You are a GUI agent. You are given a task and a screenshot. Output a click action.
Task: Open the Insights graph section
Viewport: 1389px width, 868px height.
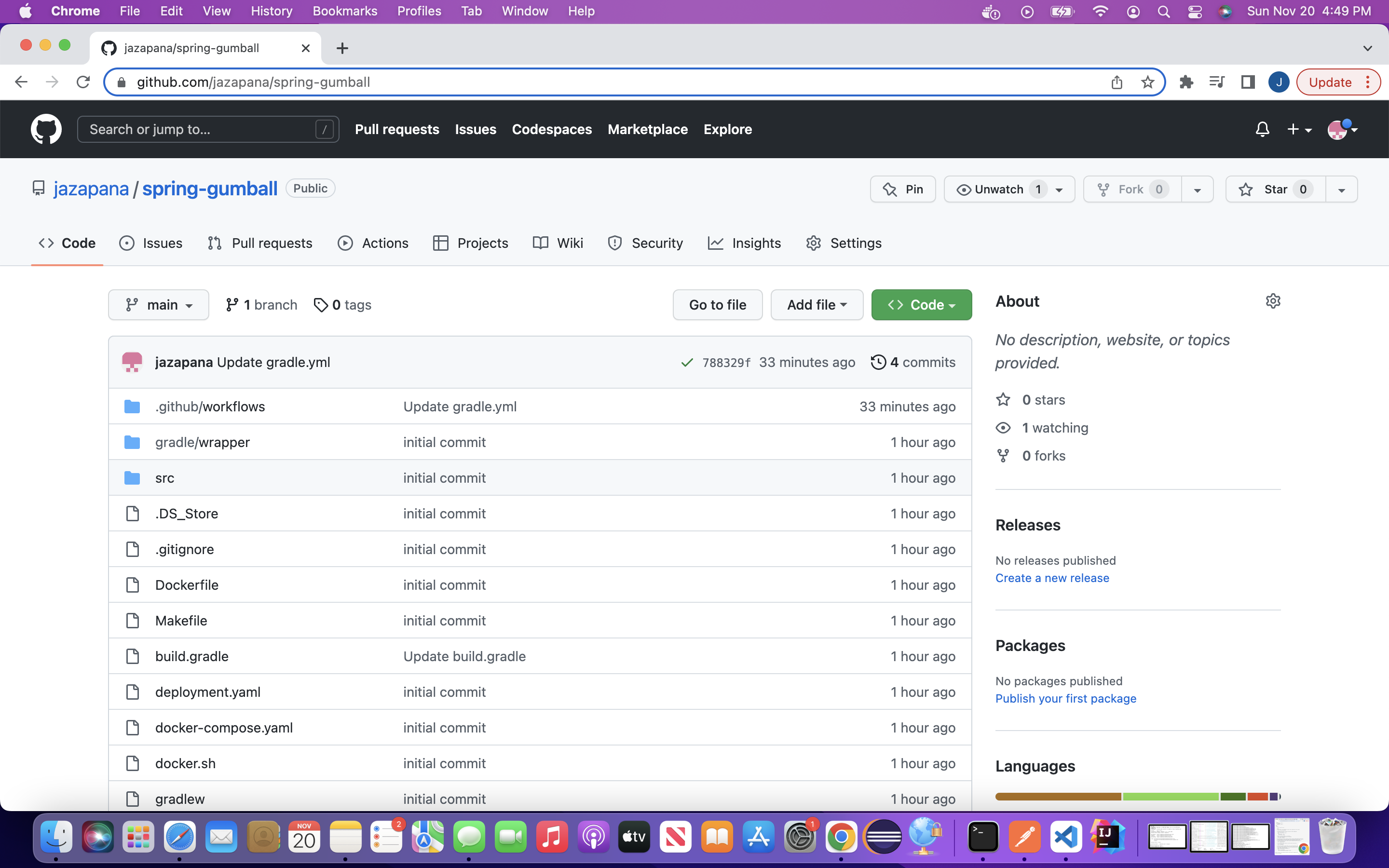[x=745, y=243]
